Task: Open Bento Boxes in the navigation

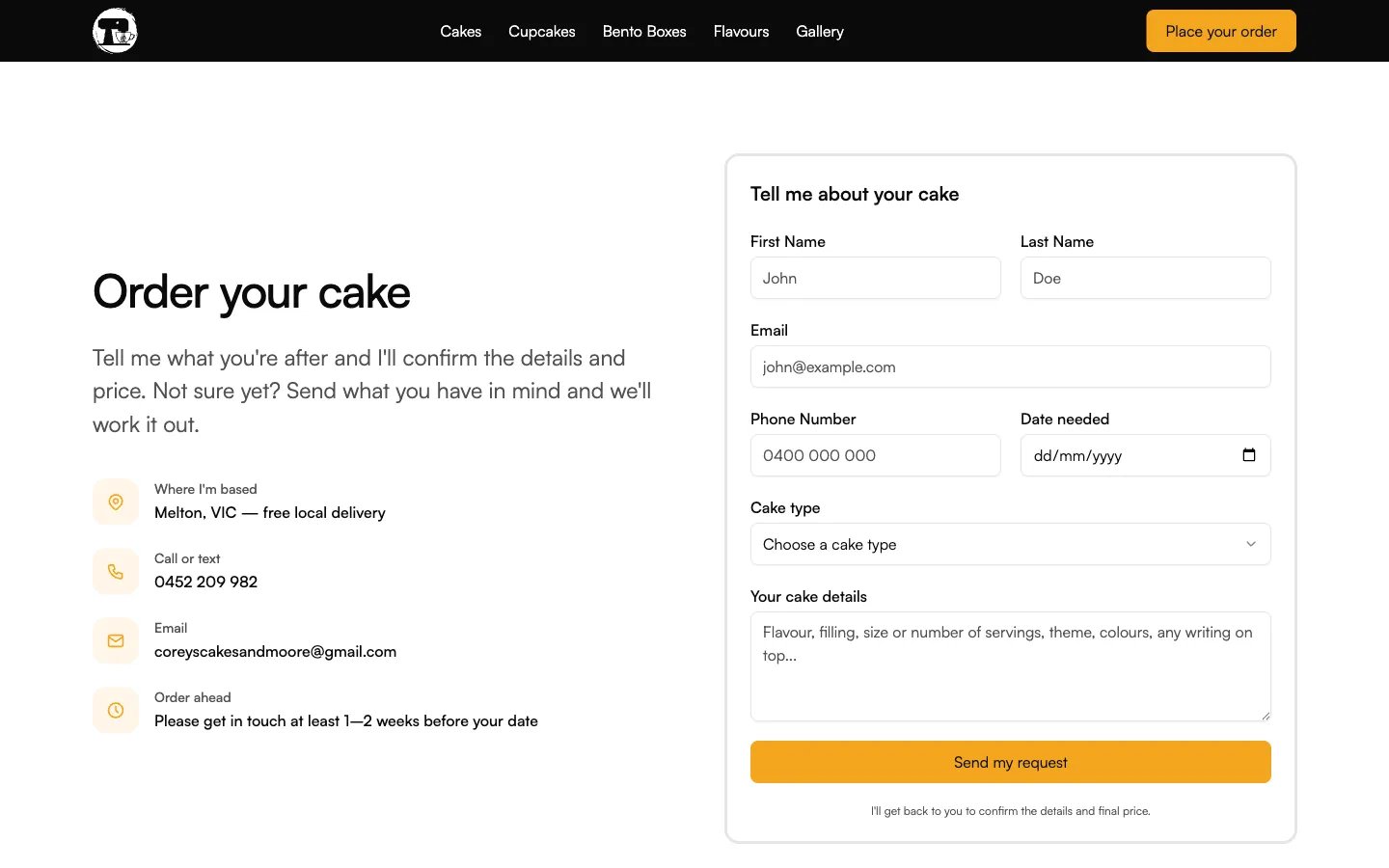Action: coord(644,31)
